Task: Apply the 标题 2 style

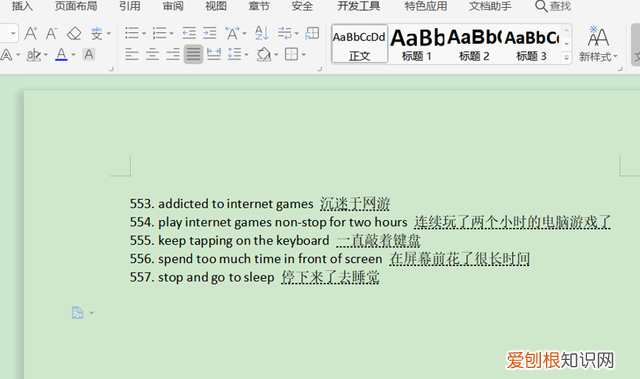Action: coord(474,44)
